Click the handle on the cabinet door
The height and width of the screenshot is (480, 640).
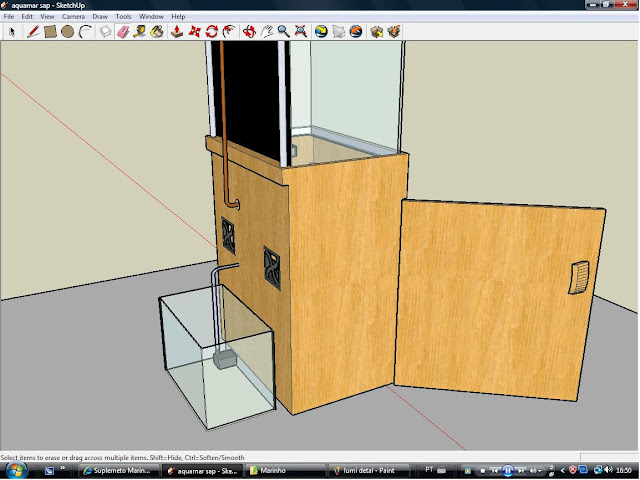pyautogui.click(x=579, y=278)
